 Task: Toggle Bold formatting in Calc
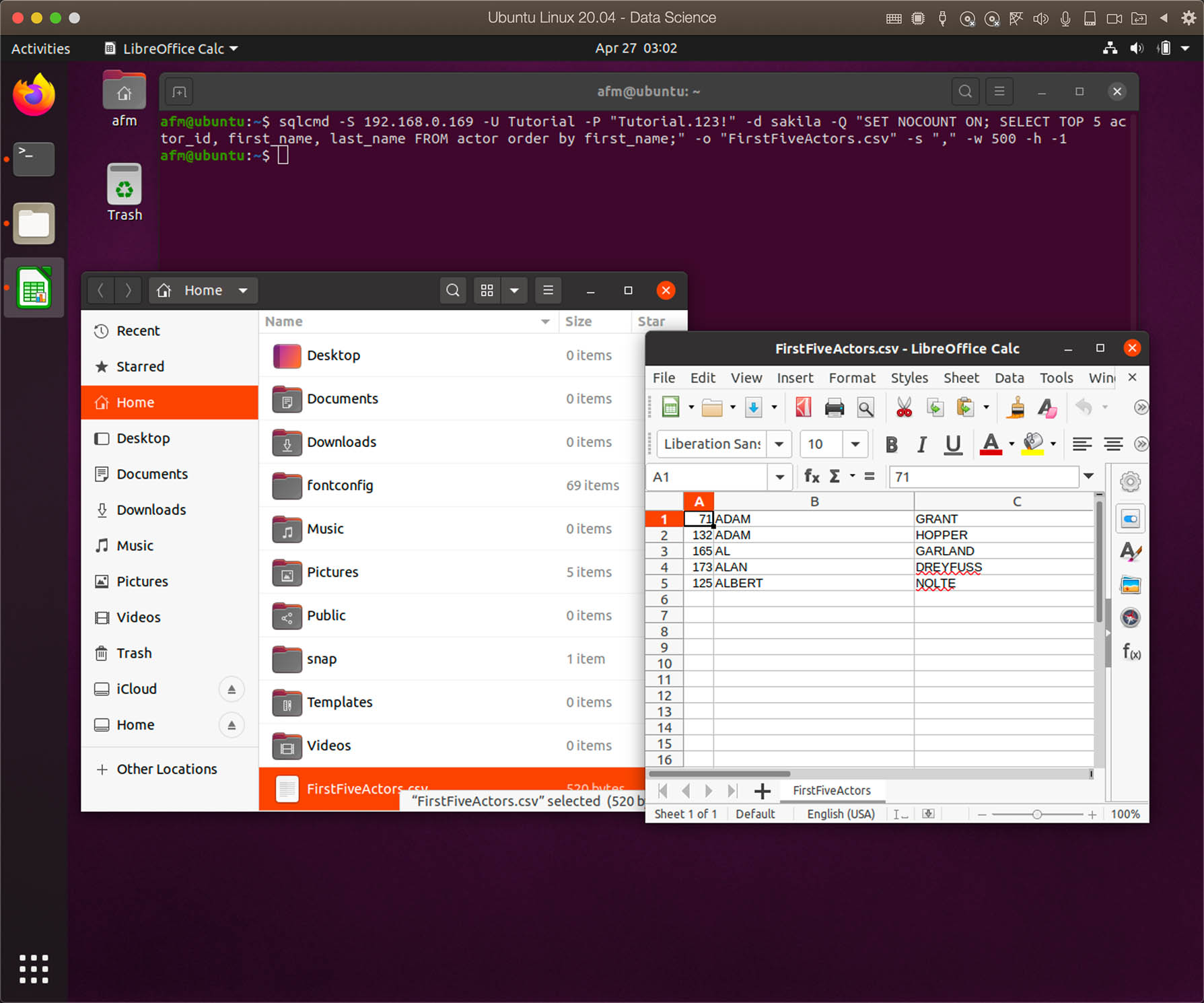892,444
